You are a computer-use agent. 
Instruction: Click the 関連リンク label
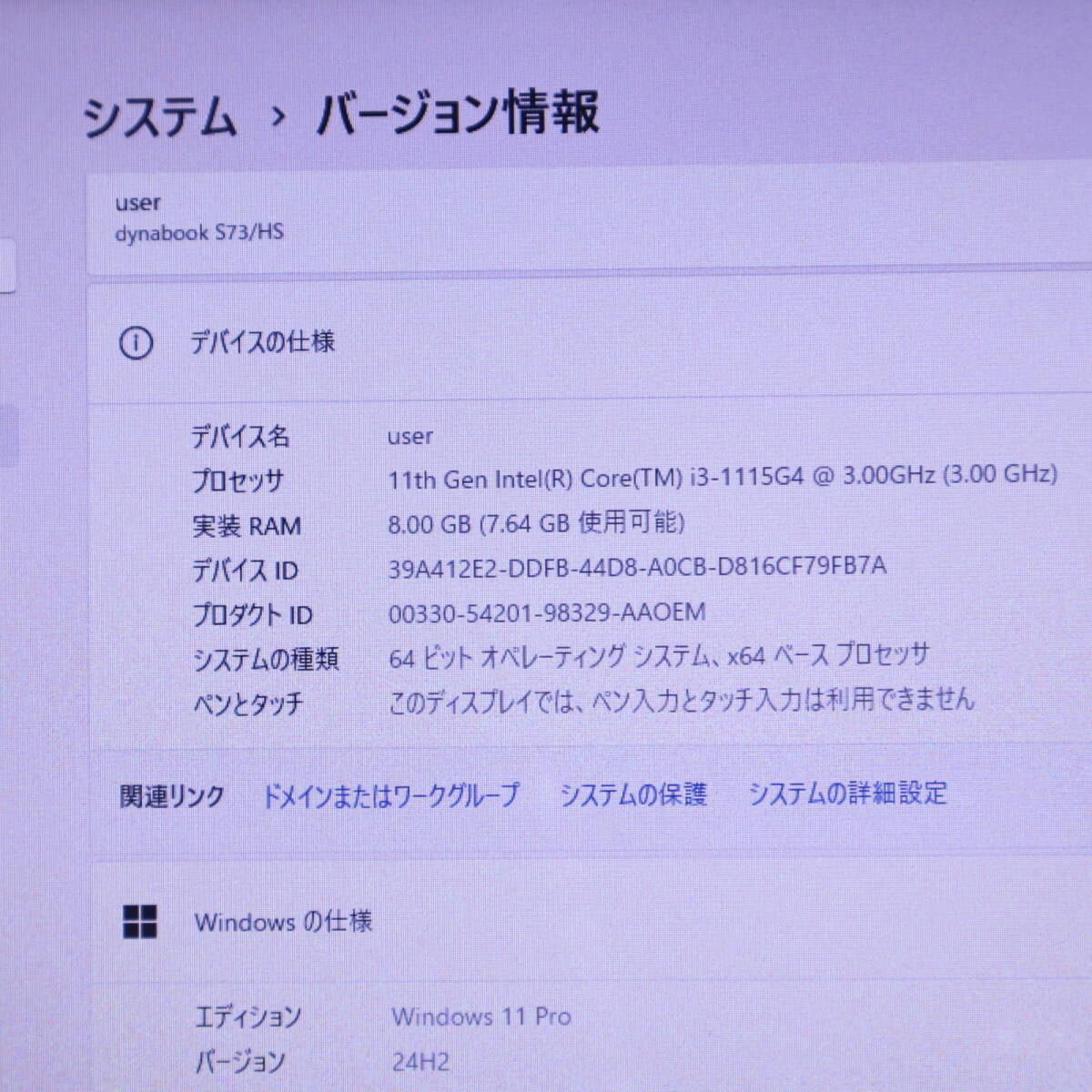coord(172,796)
